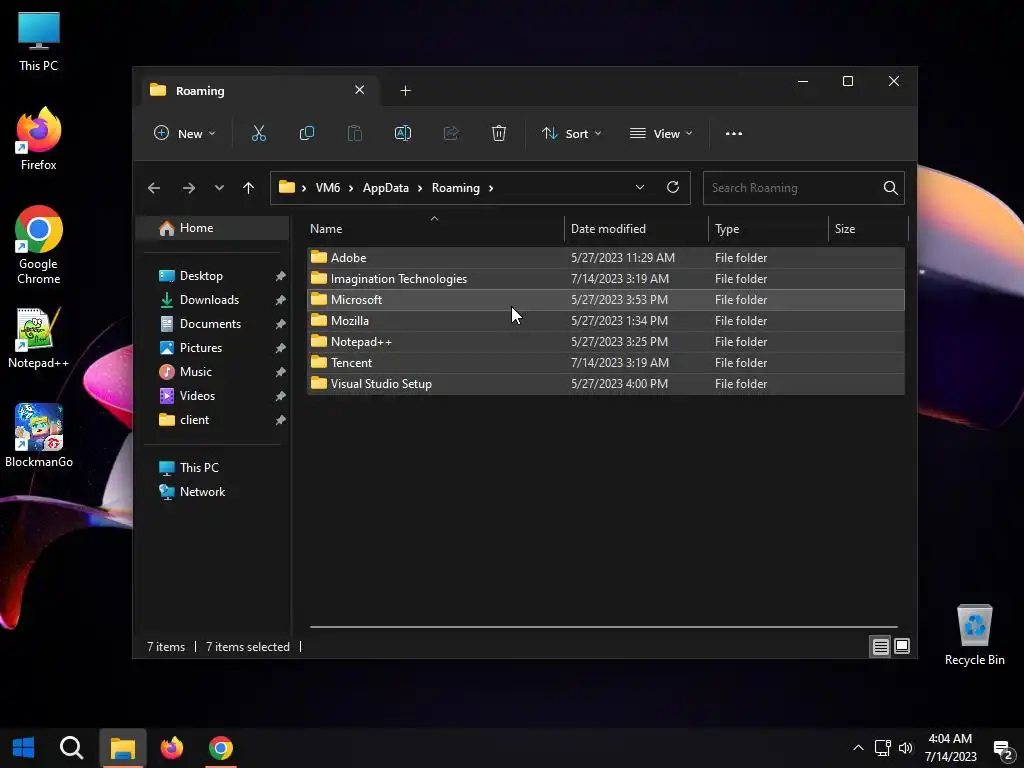
Task: Open the New dropdown menu
Action: [x=184, y=133]
